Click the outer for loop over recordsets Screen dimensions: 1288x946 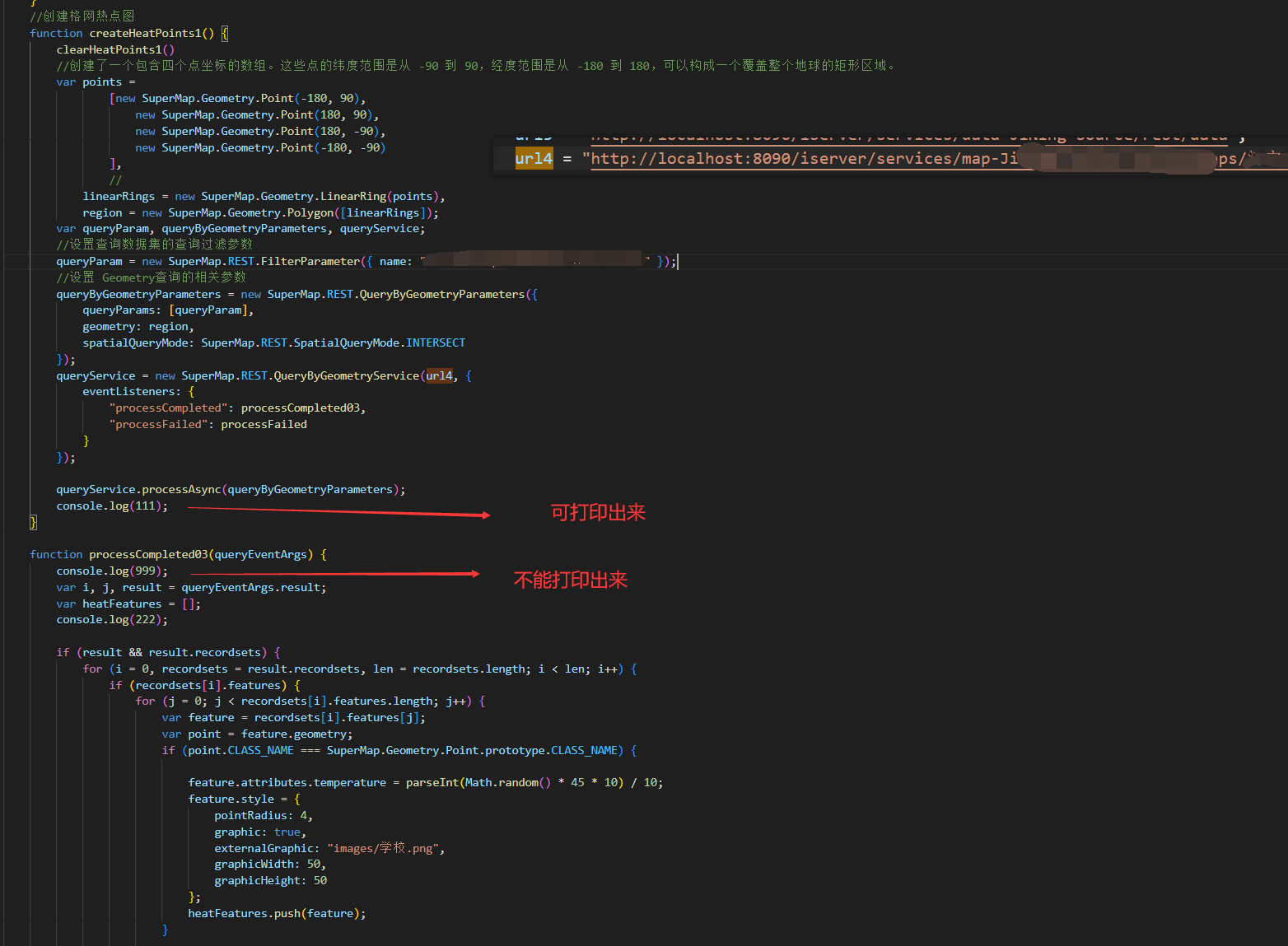click(359, 669)
